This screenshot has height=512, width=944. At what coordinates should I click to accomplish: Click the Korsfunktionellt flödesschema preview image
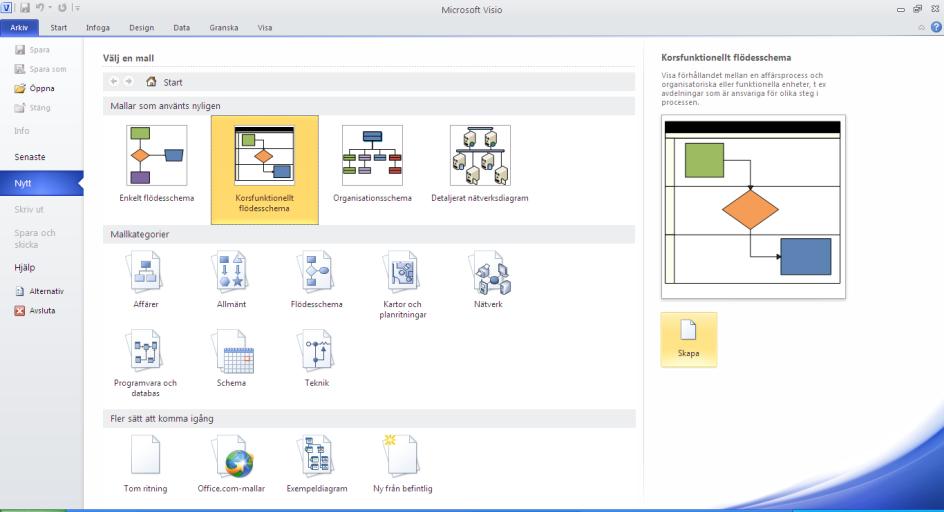click(753, 207)
